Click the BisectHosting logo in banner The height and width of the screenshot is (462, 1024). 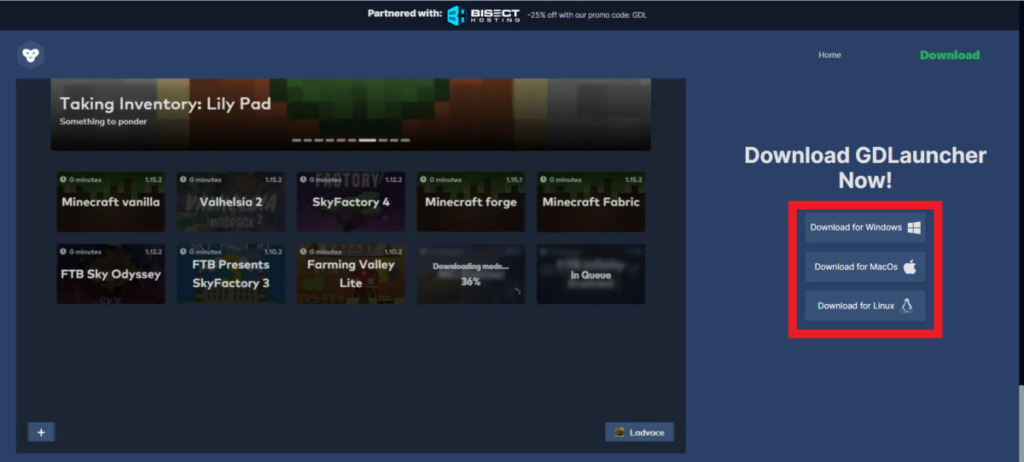[484, 15]
